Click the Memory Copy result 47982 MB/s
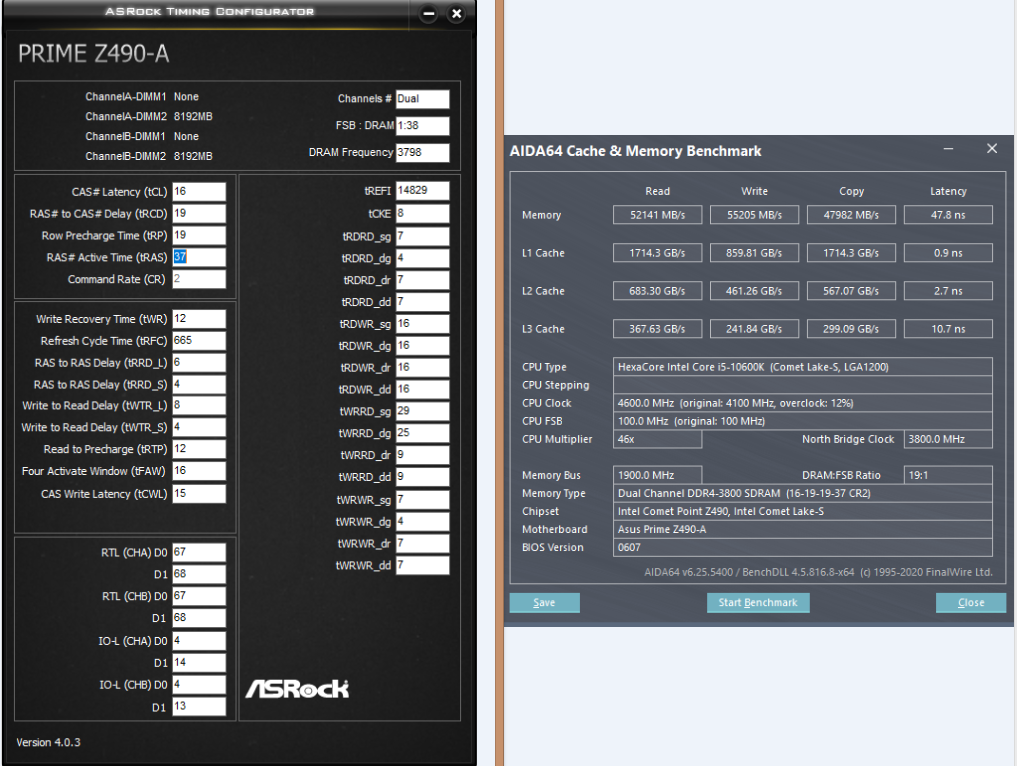The image size is (1017, 766). pyautogui.click(x=851, y=215)
